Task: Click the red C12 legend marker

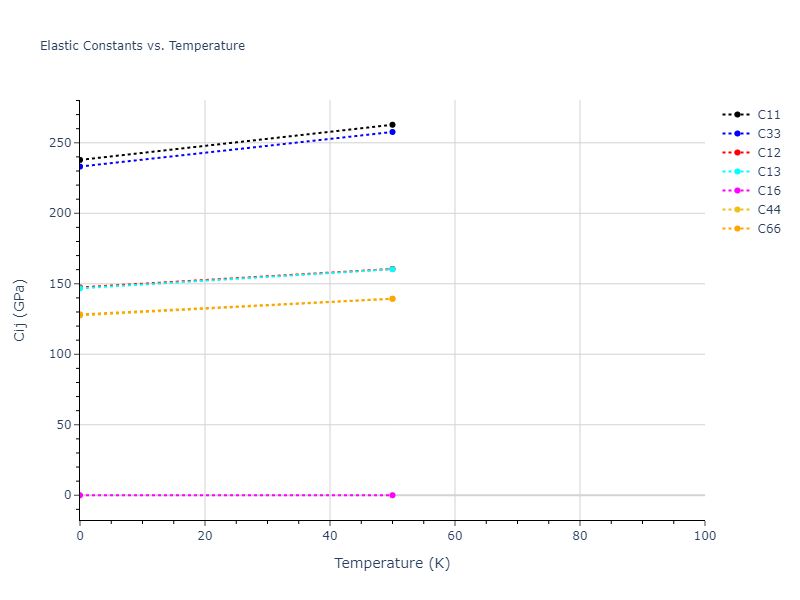Action: [737, 153]
